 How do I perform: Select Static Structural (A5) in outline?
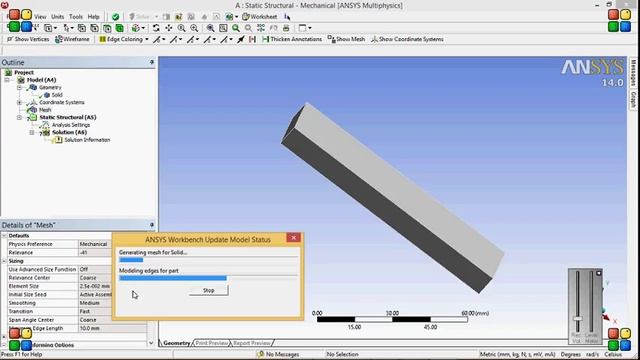coord(68,117)
